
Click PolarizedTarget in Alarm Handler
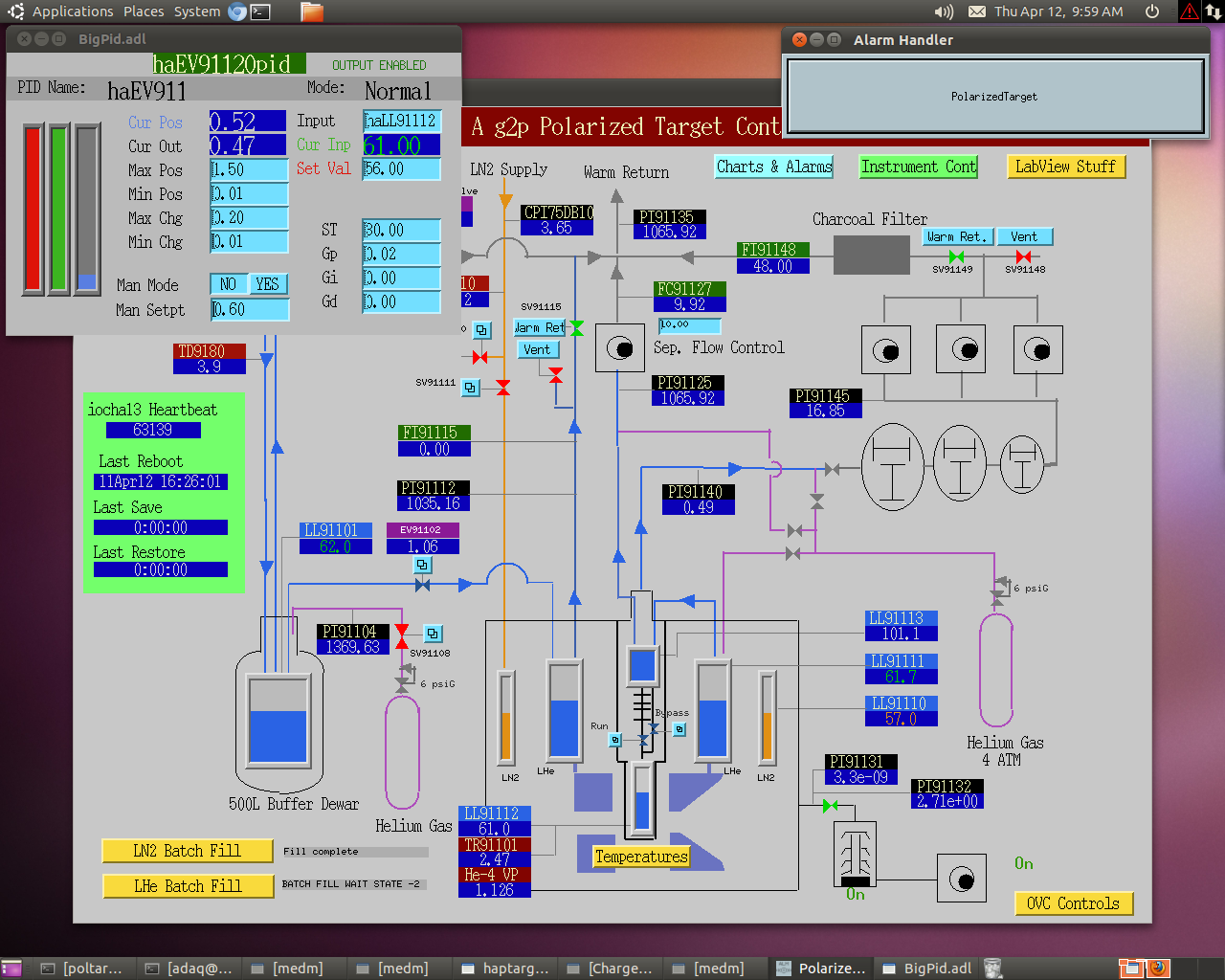pyautogui.click(x=994, y=97)
